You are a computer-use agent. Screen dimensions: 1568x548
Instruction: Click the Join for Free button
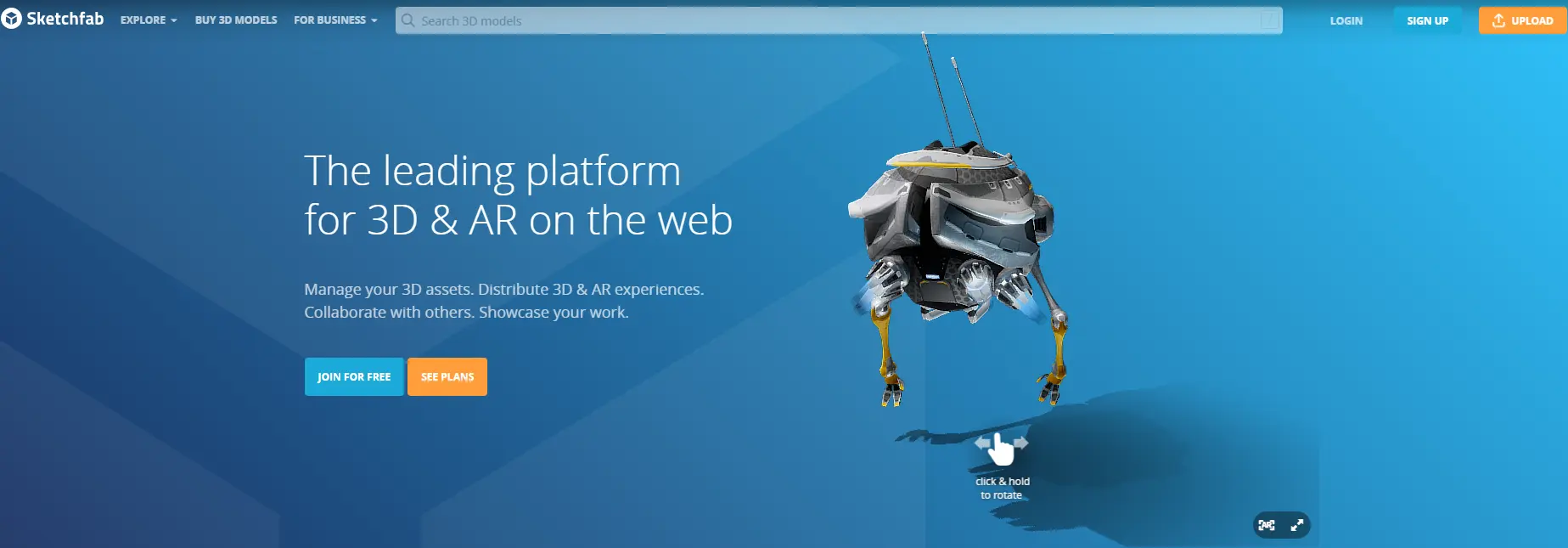[354, 376]
